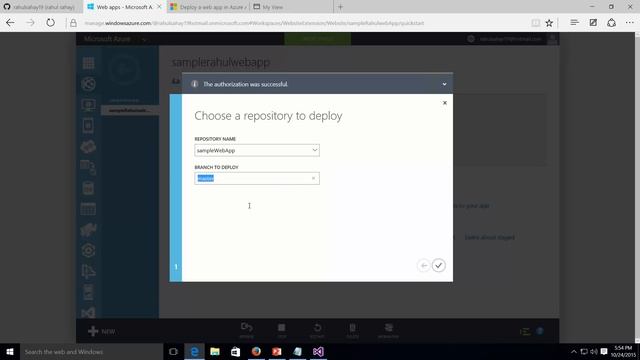Open Azure Cloud Services sidebar icon
640x360 pixels.
coord(88,147)
